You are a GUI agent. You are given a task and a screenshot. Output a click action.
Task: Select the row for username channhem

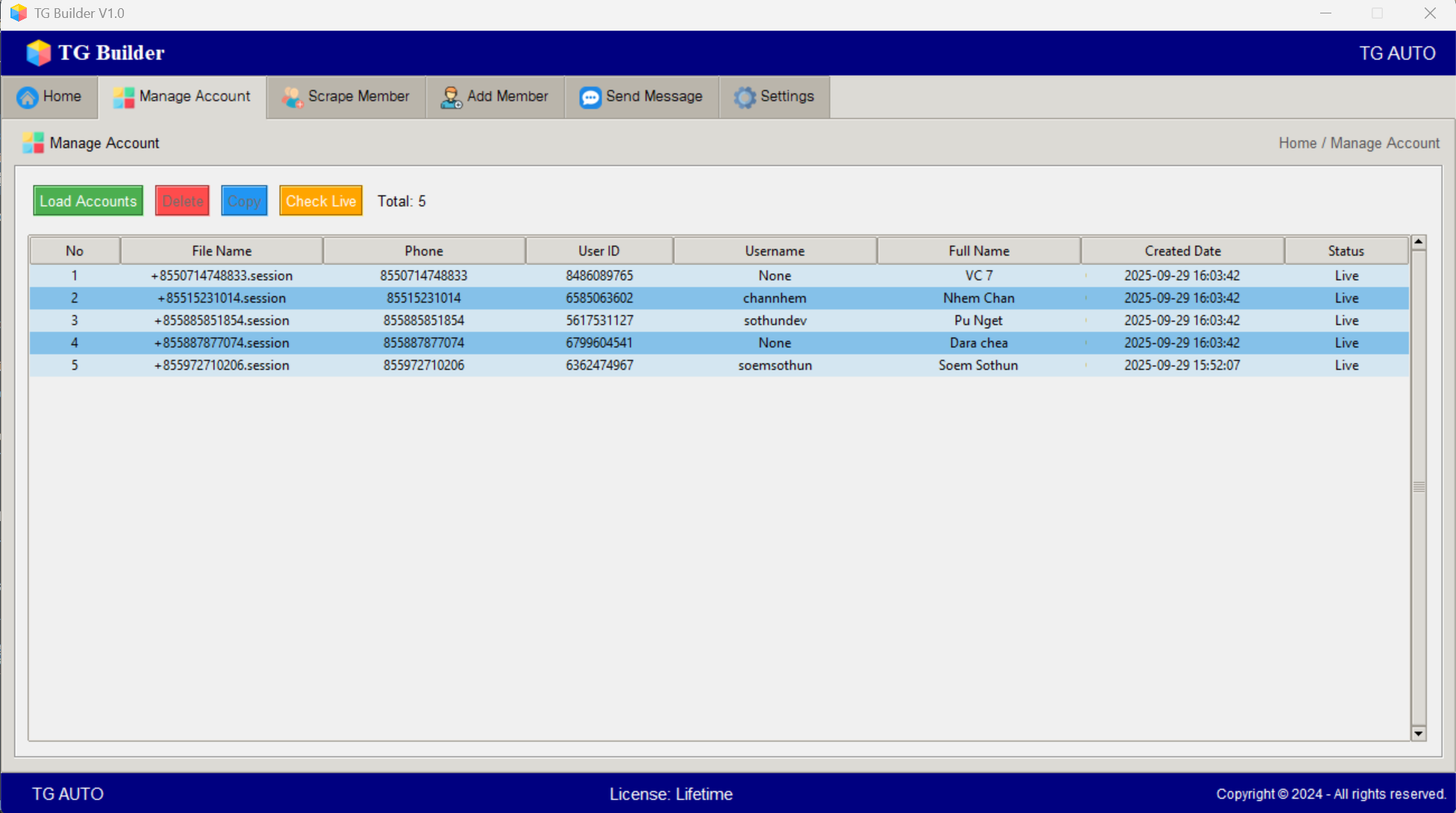[775, 298]
